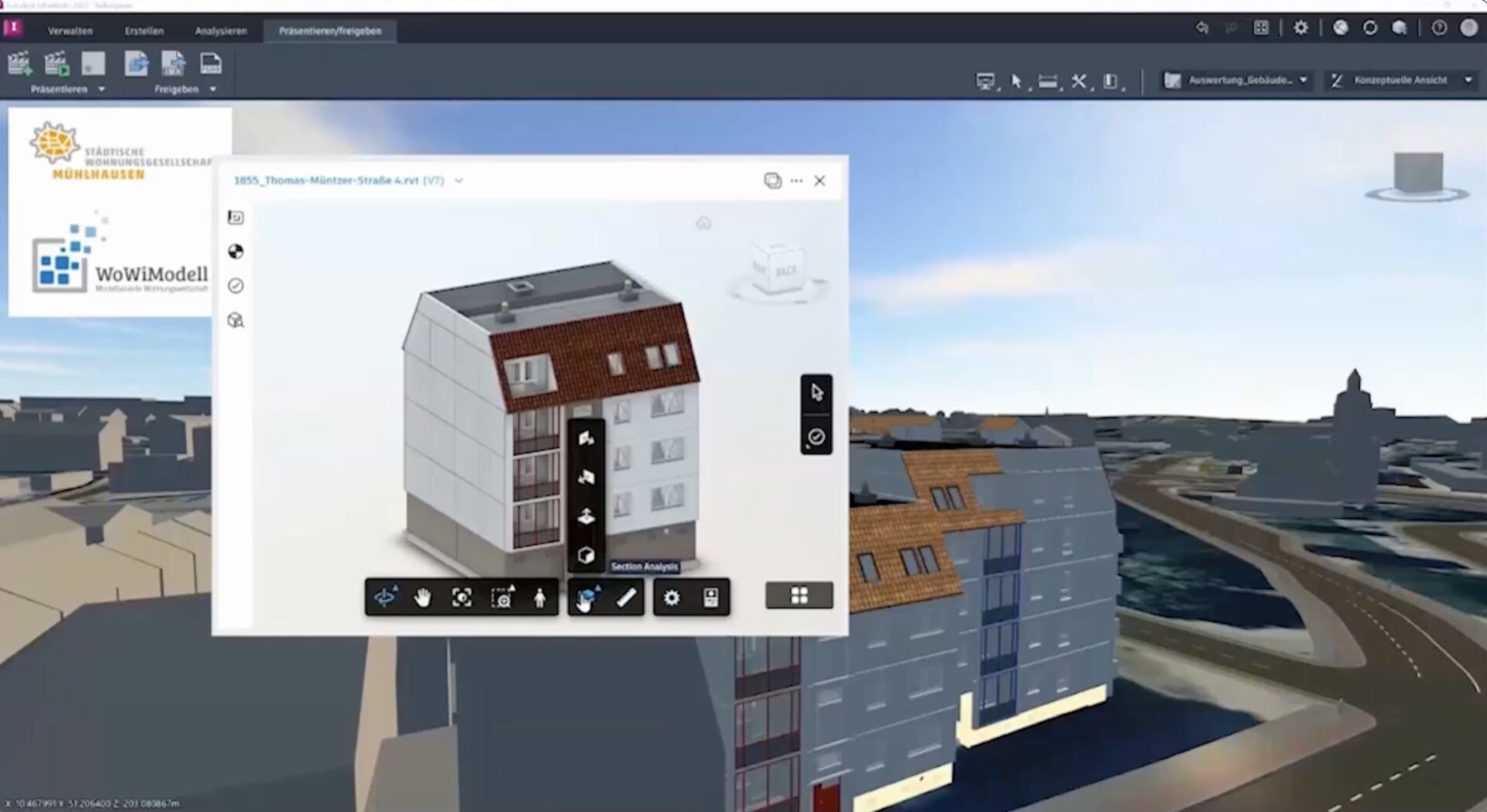Activate the Pan hand tool

click(x=423, y=597)
